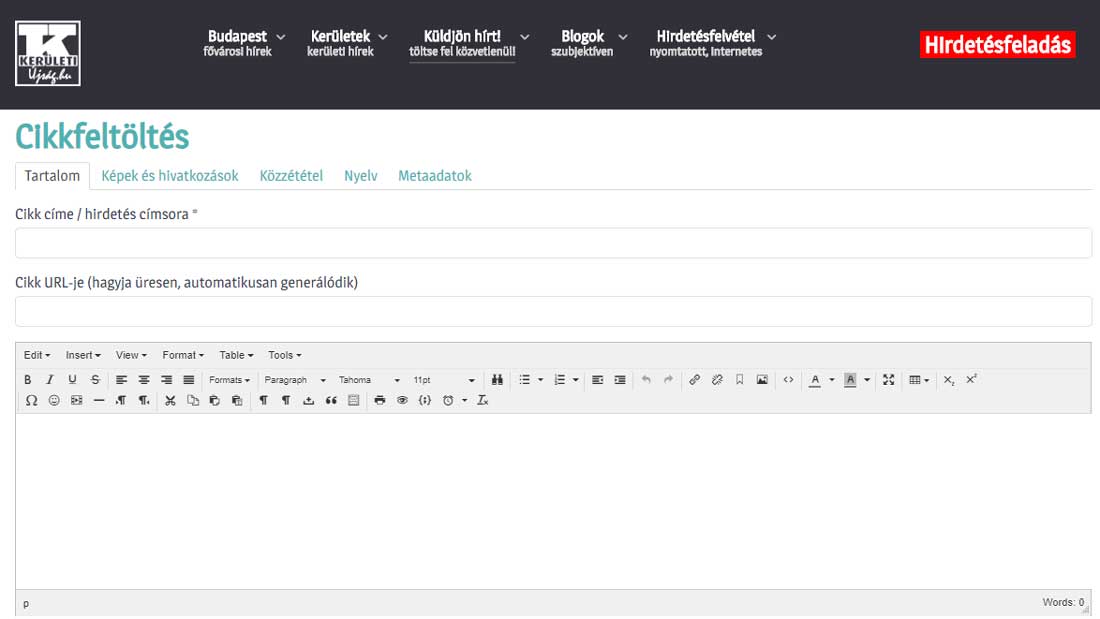
Task: Click the red Hirdetésfeladás button
Action: 997,45
